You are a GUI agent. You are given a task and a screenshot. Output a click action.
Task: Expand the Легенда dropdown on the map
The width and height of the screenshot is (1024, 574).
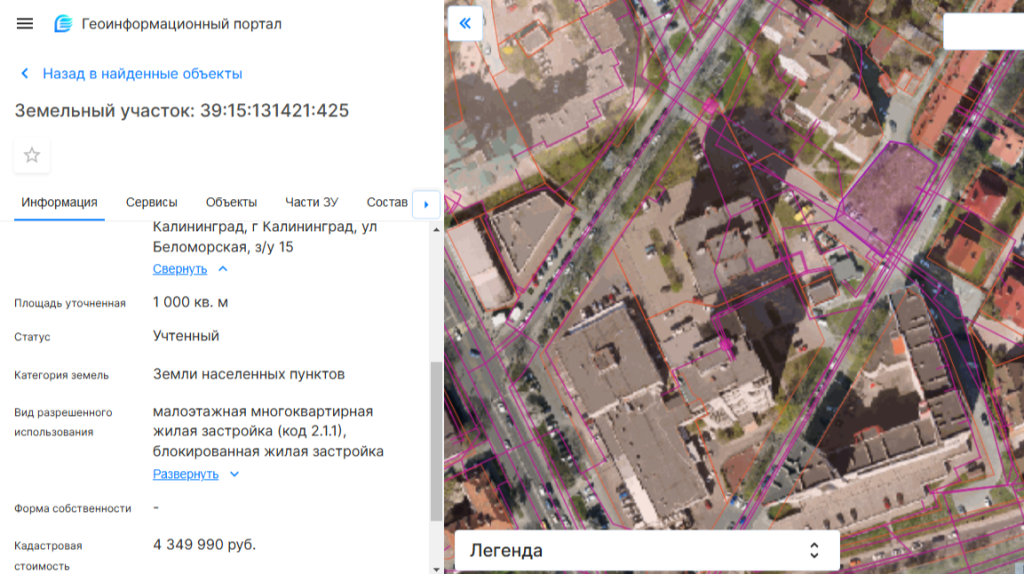[x=647, y=550]
